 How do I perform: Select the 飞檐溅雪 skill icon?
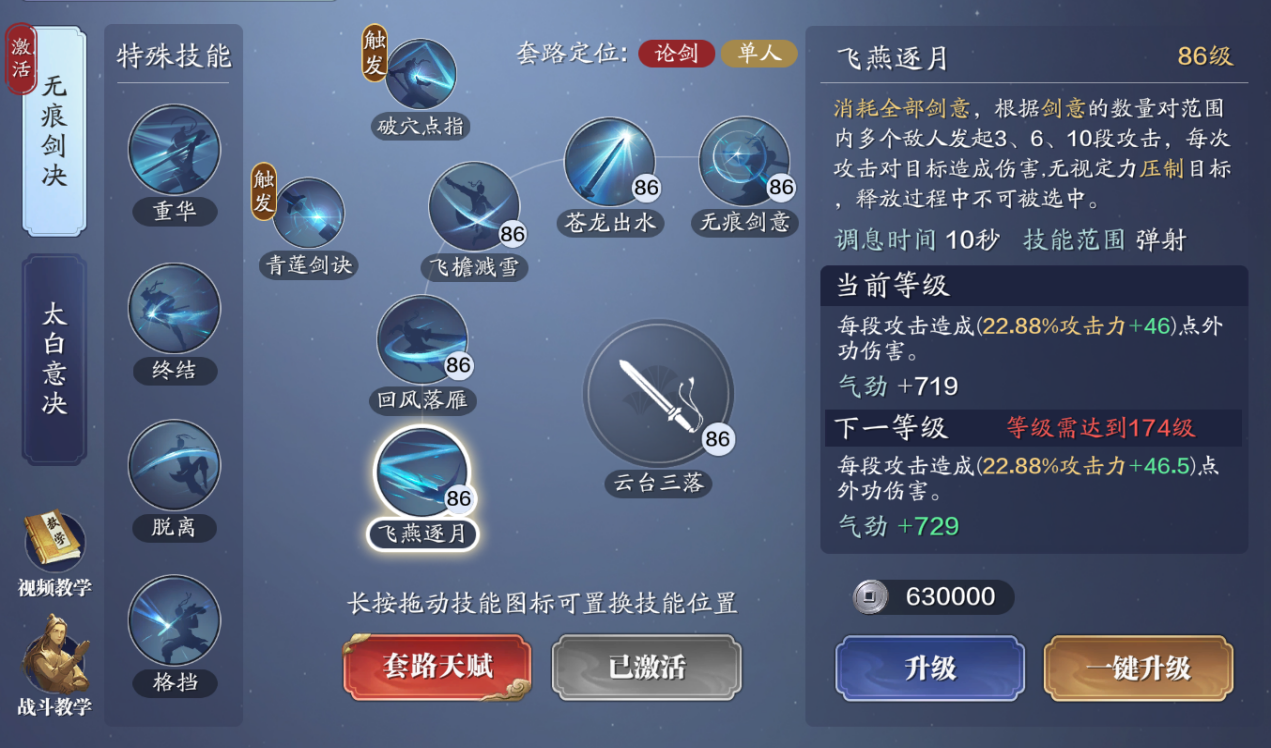pyautogui.click(x=474, y=208)
